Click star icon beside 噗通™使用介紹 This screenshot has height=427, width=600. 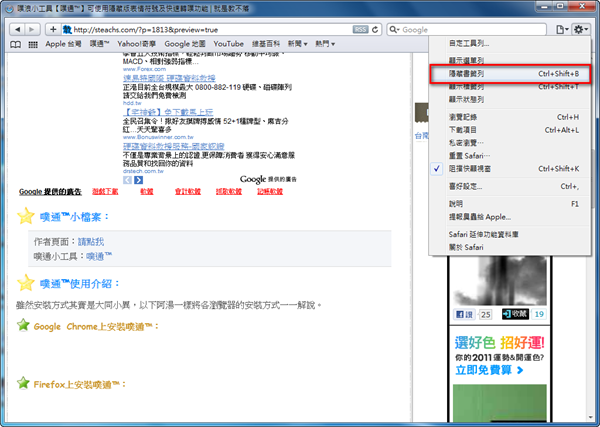pos(26,283)
